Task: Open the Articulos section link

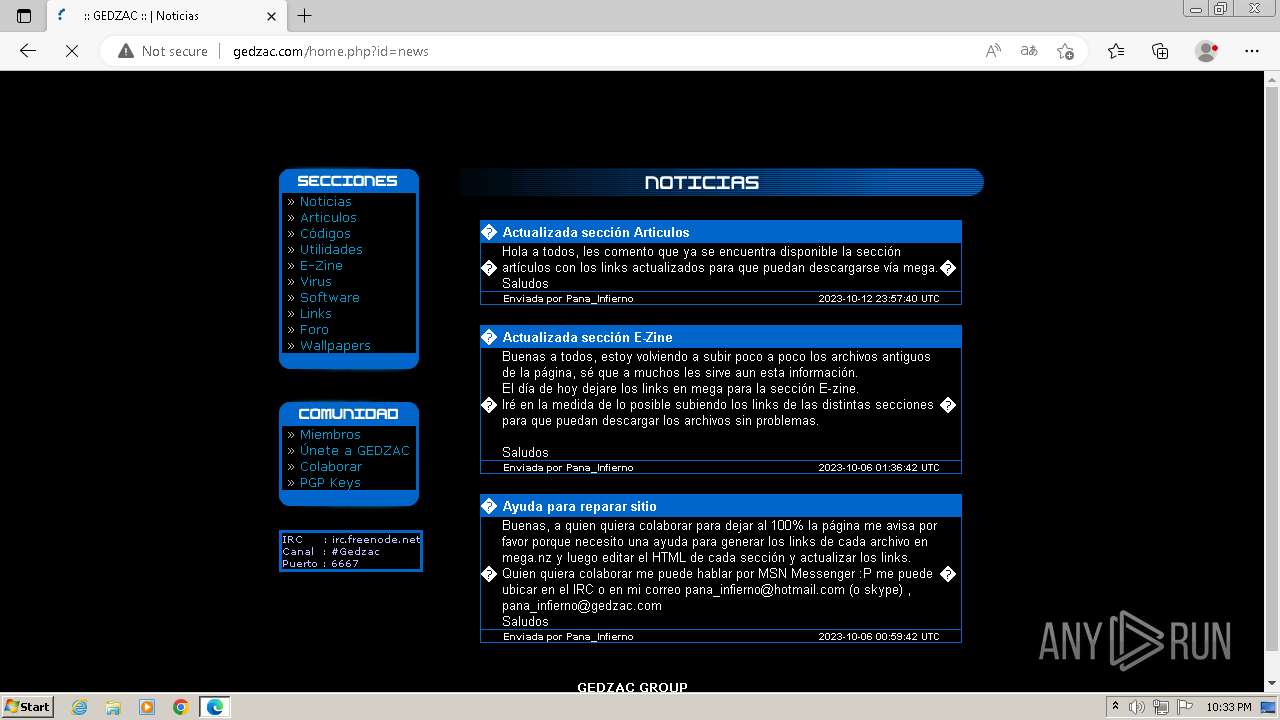Action: [x=328, y=217]
